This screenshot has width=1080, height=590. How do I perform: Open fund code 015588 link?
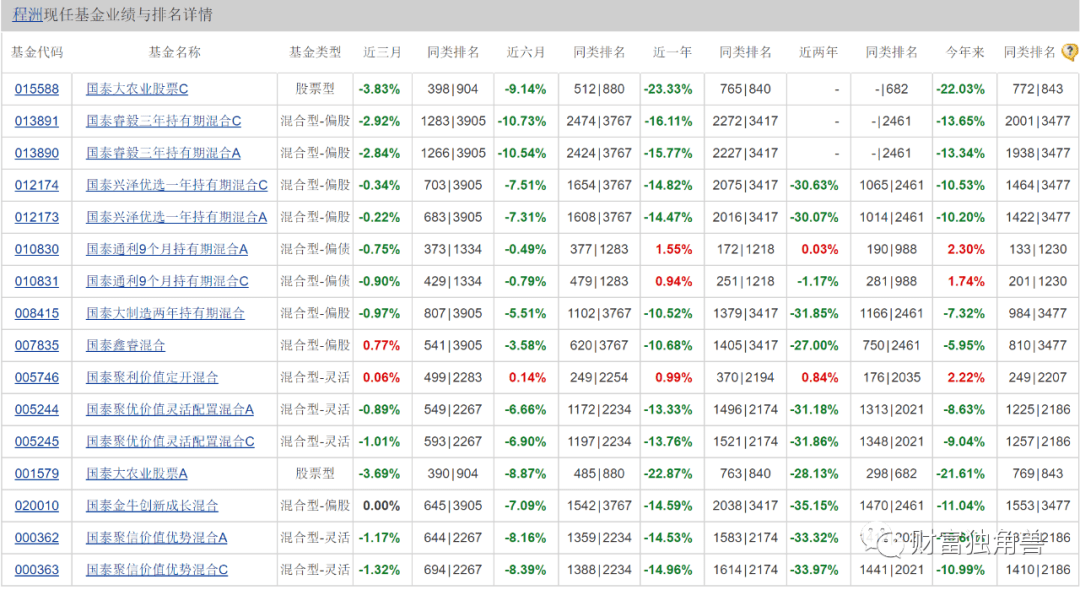point(37,89)
